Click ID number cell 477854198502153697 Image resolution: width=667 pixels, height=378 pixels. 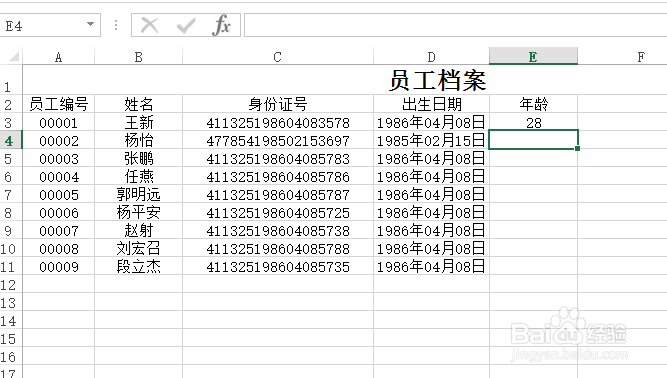tap(278, 140)
